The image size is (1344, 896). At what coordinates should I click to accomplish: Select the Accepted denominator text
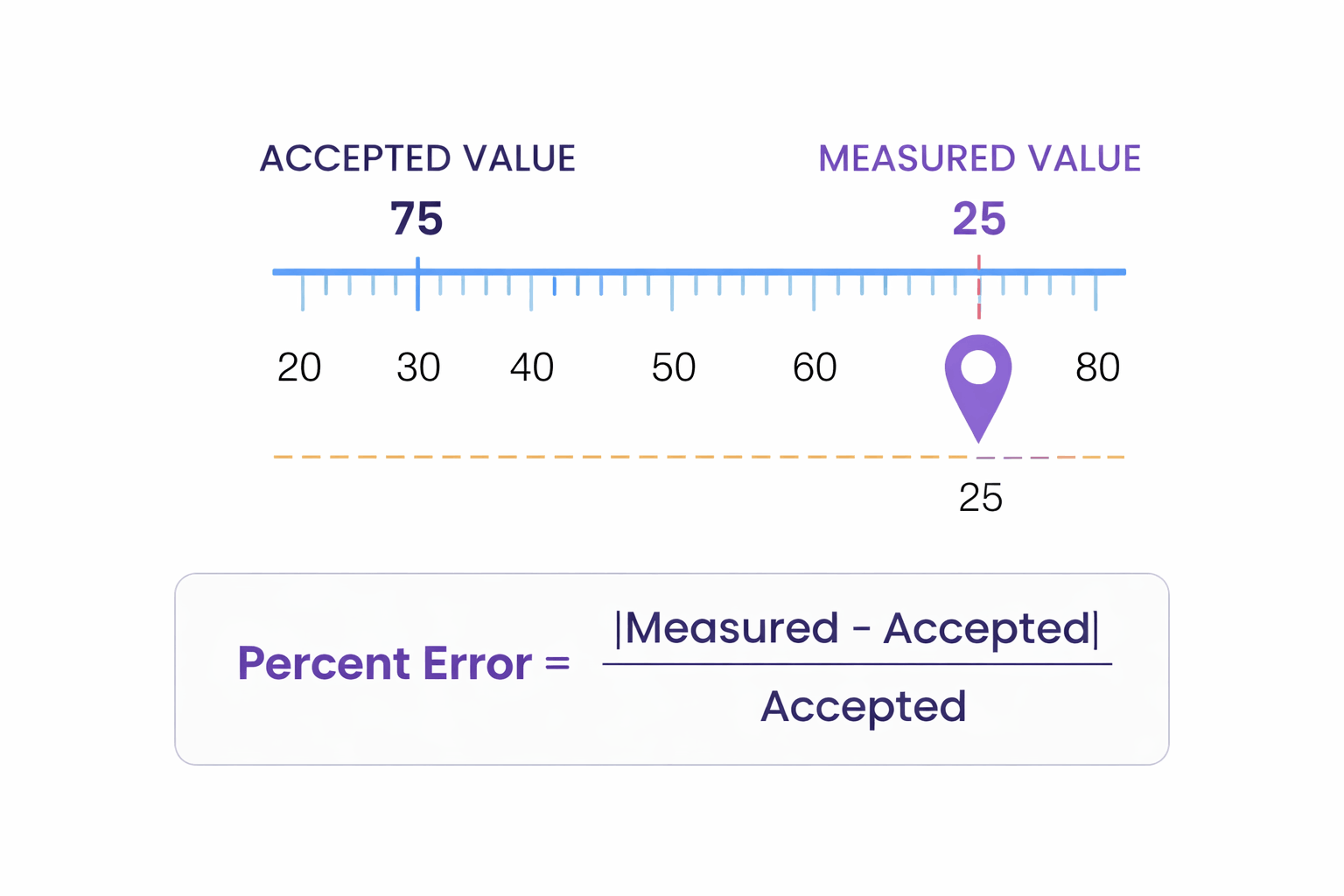click(x=863, y=706)
